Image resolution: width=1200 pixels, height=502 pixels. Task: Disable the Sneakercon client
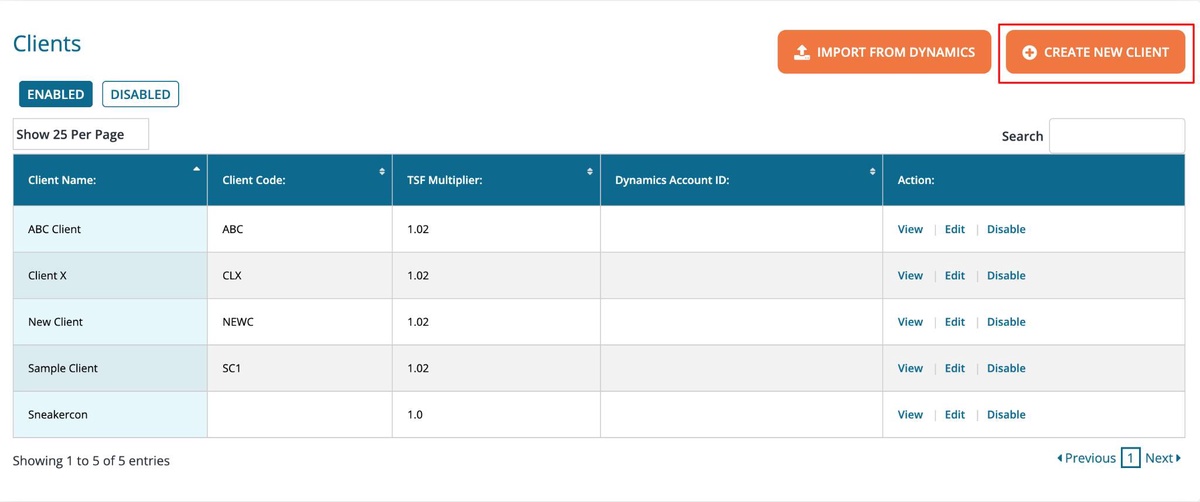coord(1006,414)
